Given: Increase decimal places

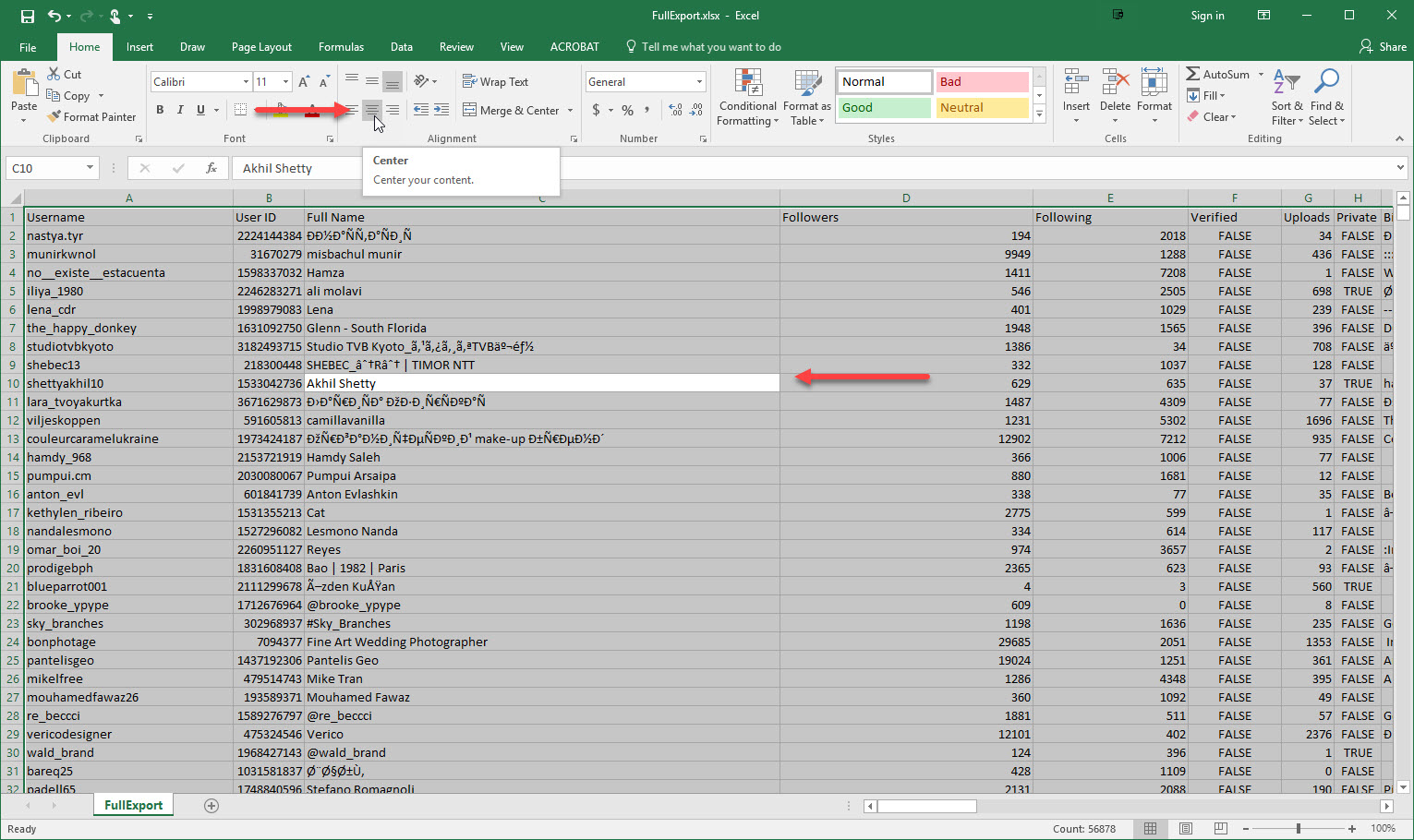Looking at the screenshot, I should pos(677,110).
